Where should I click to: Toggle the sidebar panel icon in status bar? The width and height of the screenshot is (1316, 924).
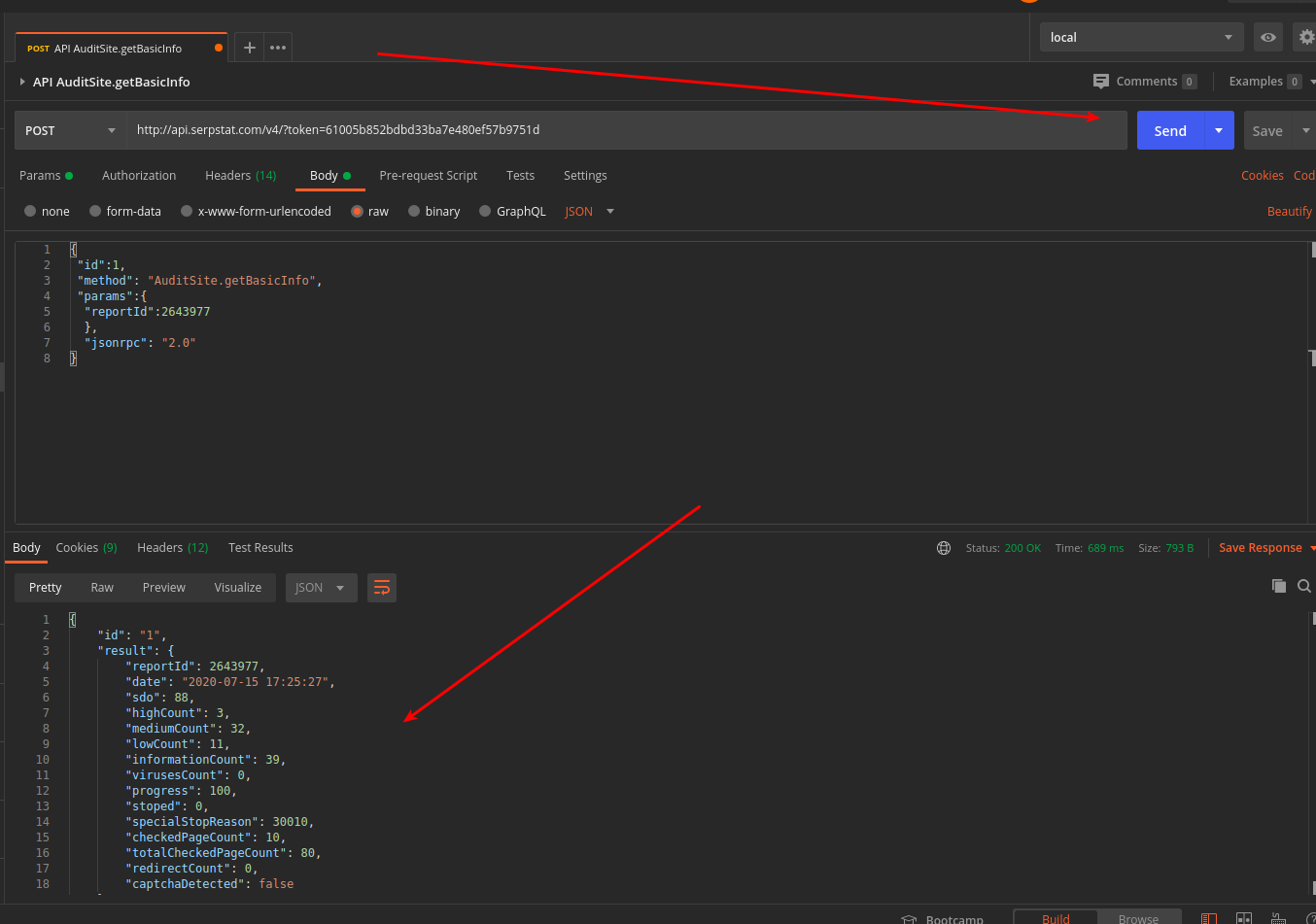pos(1209,919)
